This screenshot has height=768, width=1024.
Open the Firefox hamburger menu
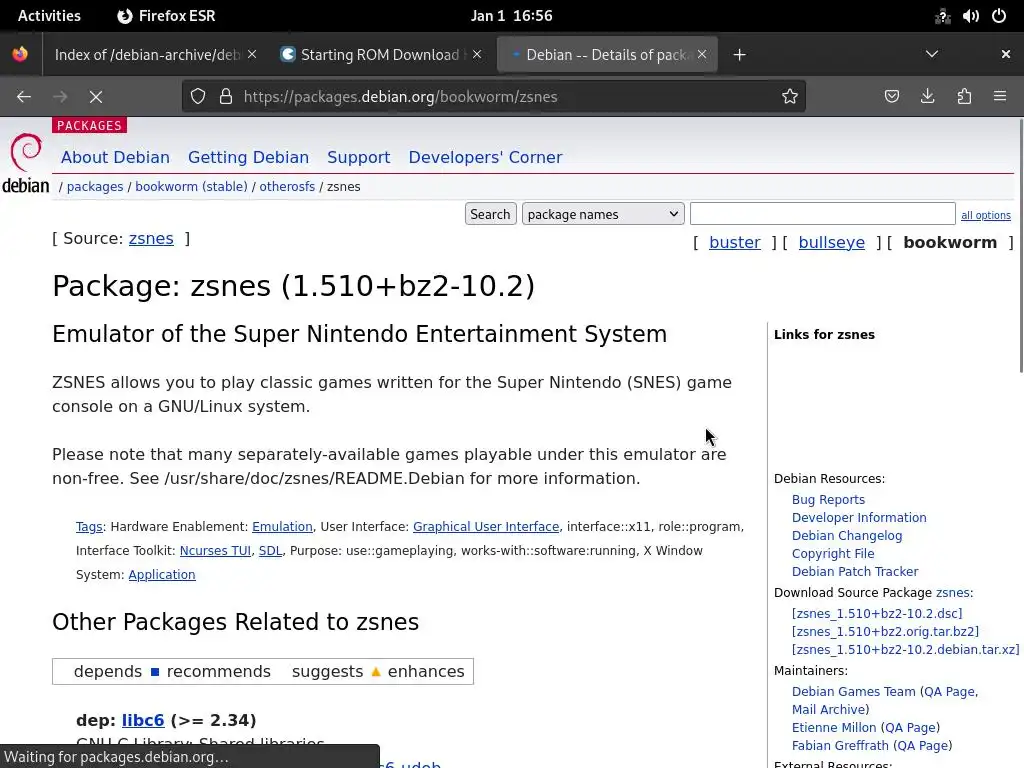1000,97
